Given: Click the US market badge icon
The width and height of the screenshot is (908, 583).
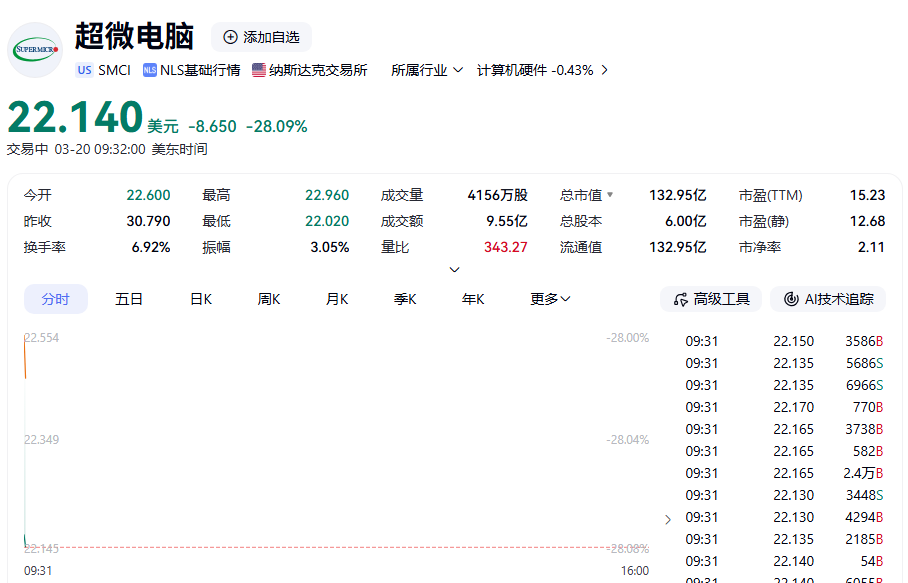Looking at the screenshot, I should pos(85,70).
